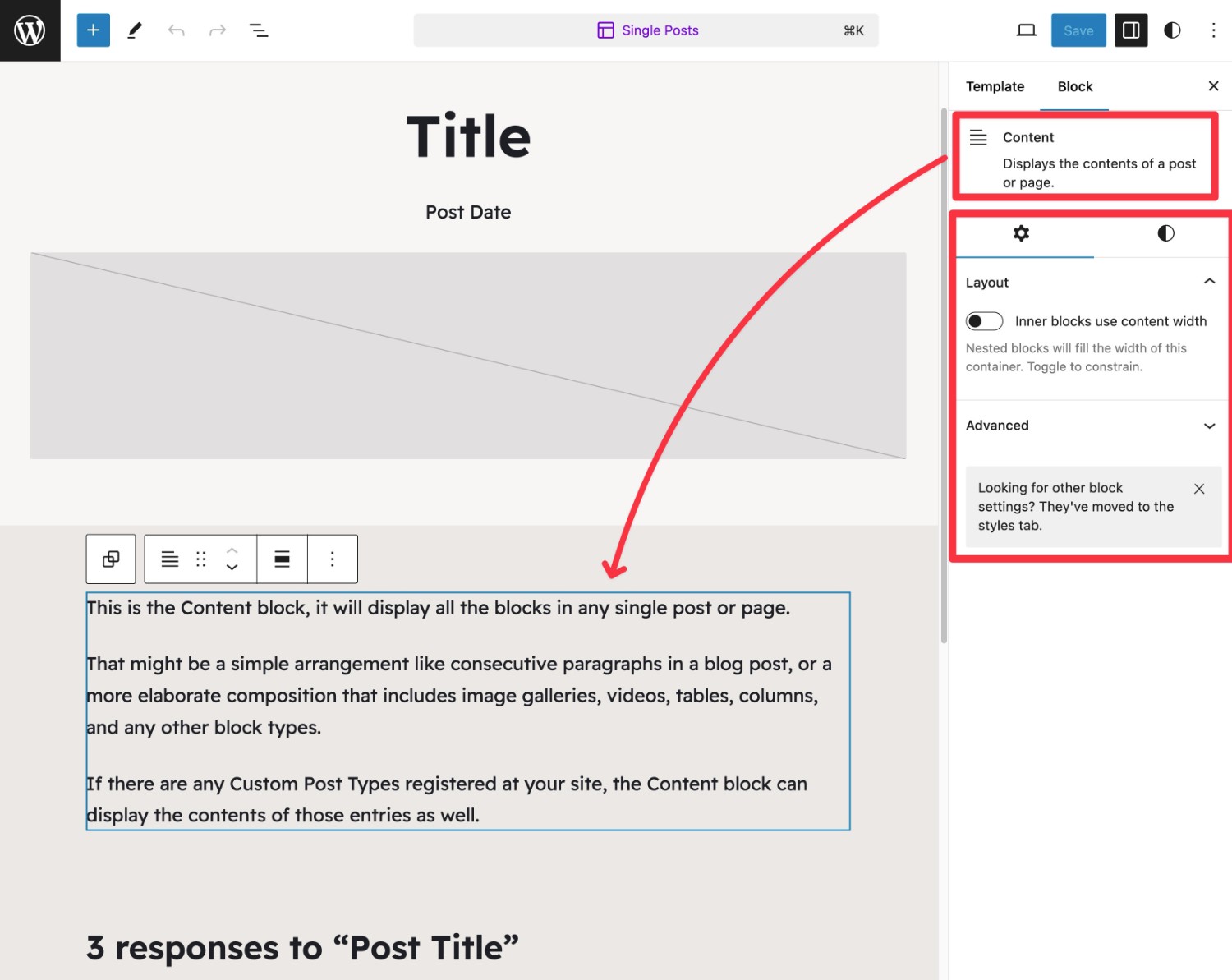Image resolution: width=1232 pixels, height=980 pixels.
Task: Collapse the Layout panel
Action: pos(1089,282)
